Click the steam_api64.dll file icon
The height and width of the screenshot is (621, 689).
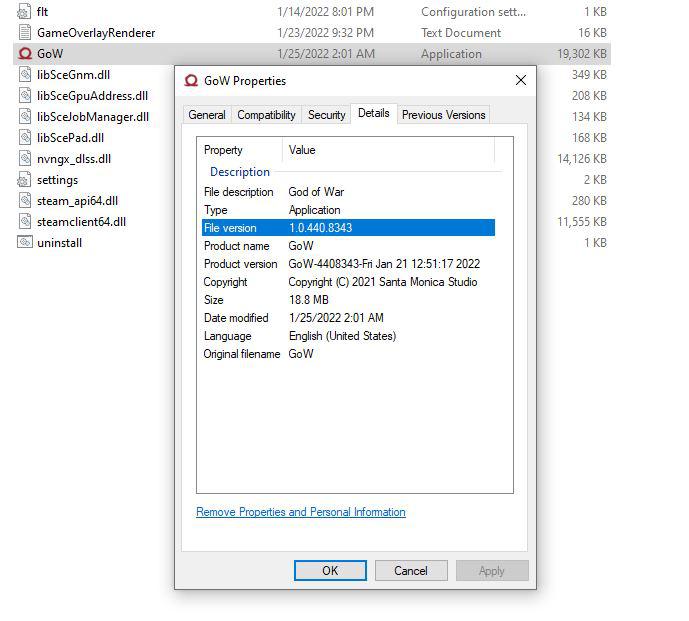(25, 201)
